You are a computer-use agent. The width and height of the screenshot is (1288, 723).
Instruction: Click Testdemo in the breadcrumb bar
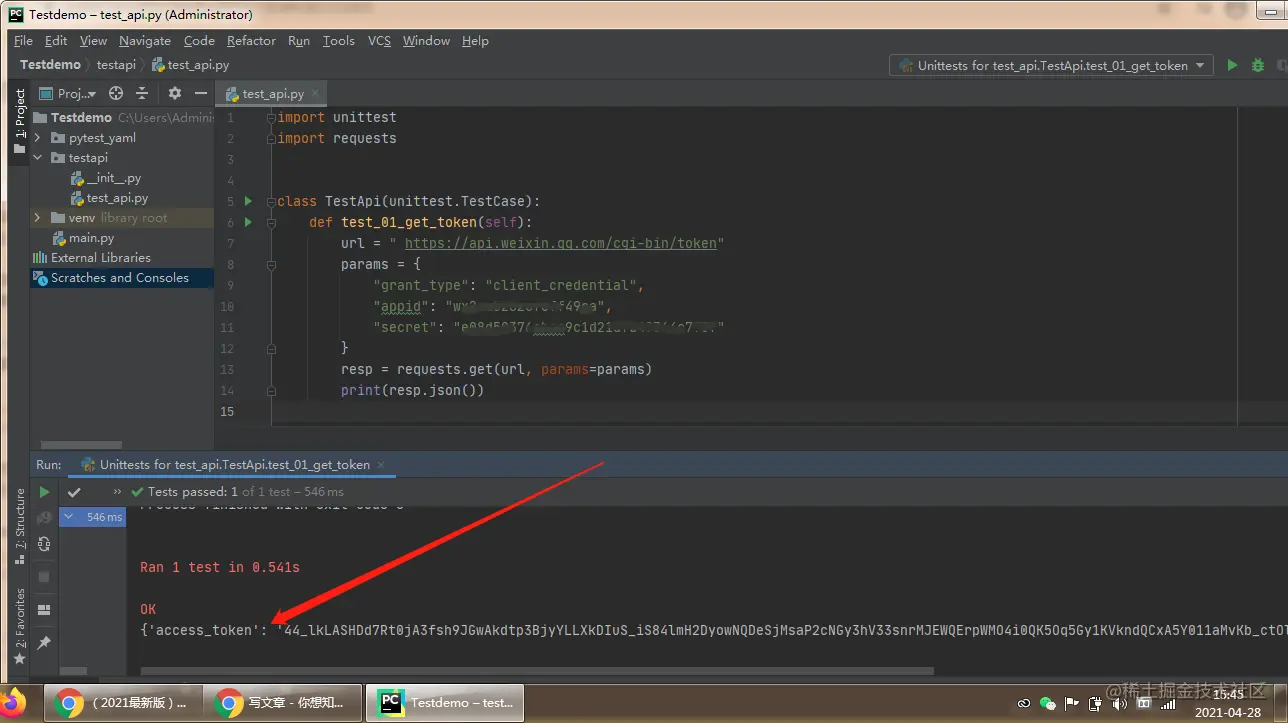(x=50, y=65)
